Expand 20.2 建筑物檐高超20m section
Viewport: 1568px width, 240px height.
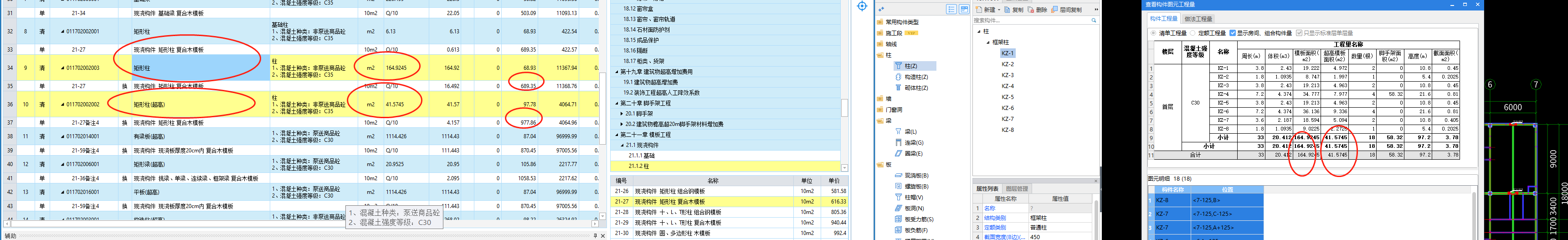click(x=622, y=124)
